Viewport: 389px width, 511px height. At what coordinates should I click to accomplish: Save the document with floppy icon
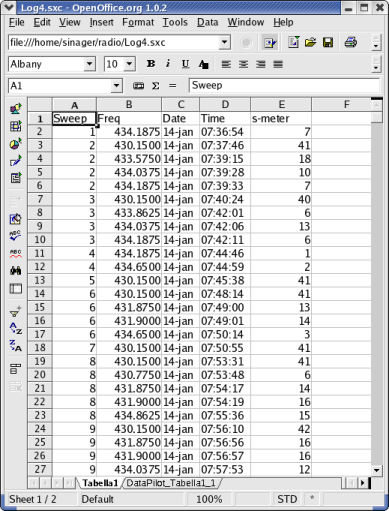328,42
